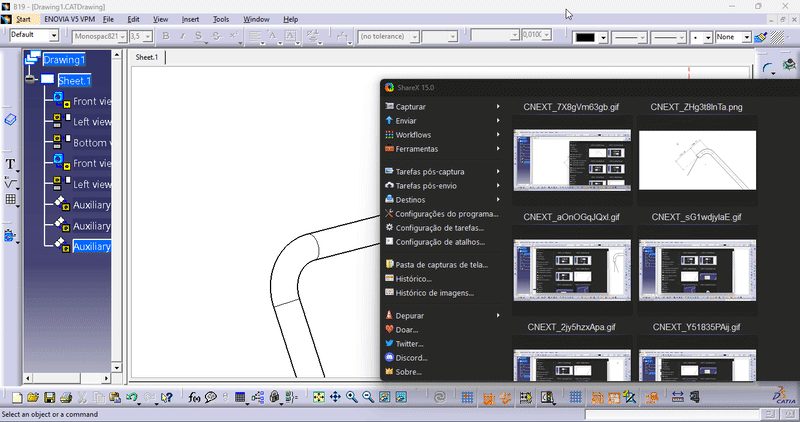Click the lock icon in bottom toolbar
Viewport: 800px width, 422px height.
(x=274, y=397)
